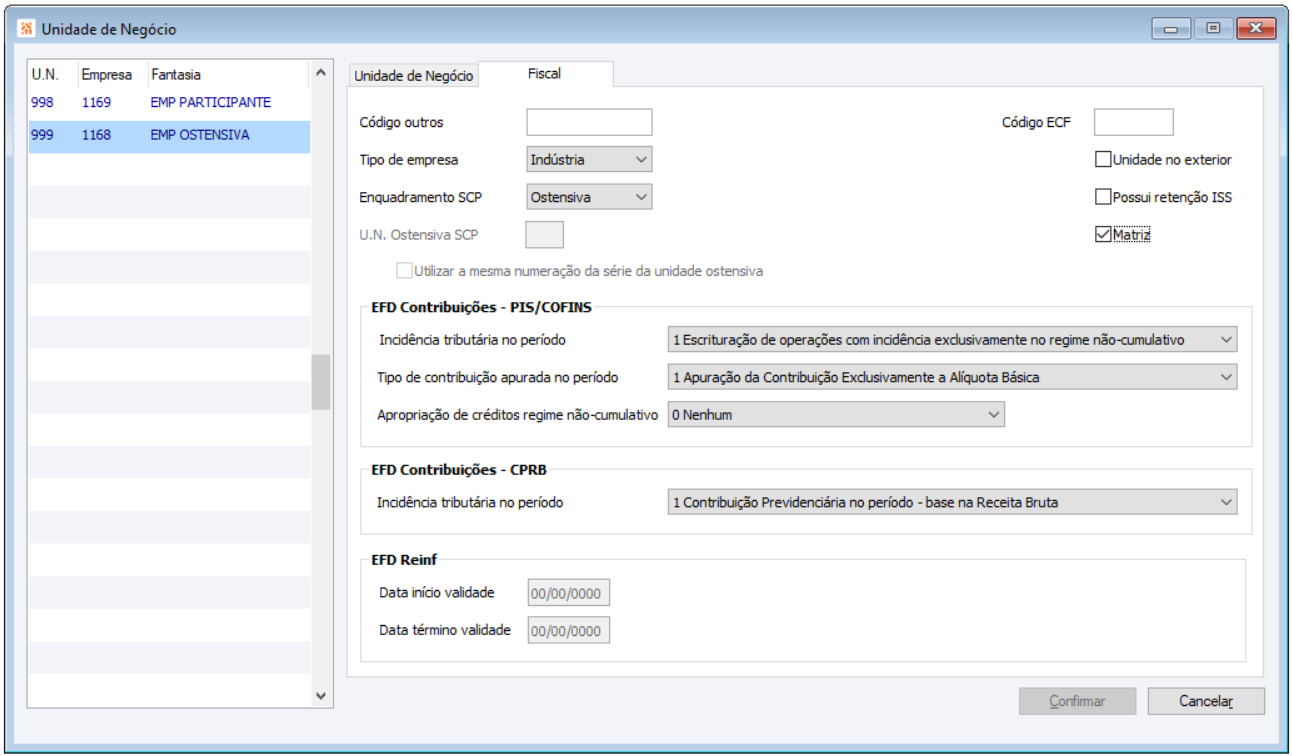The width and height of the screenshot is (1292, 756).
Task: Click the application icon in the title bar
Action: (26, 29)
